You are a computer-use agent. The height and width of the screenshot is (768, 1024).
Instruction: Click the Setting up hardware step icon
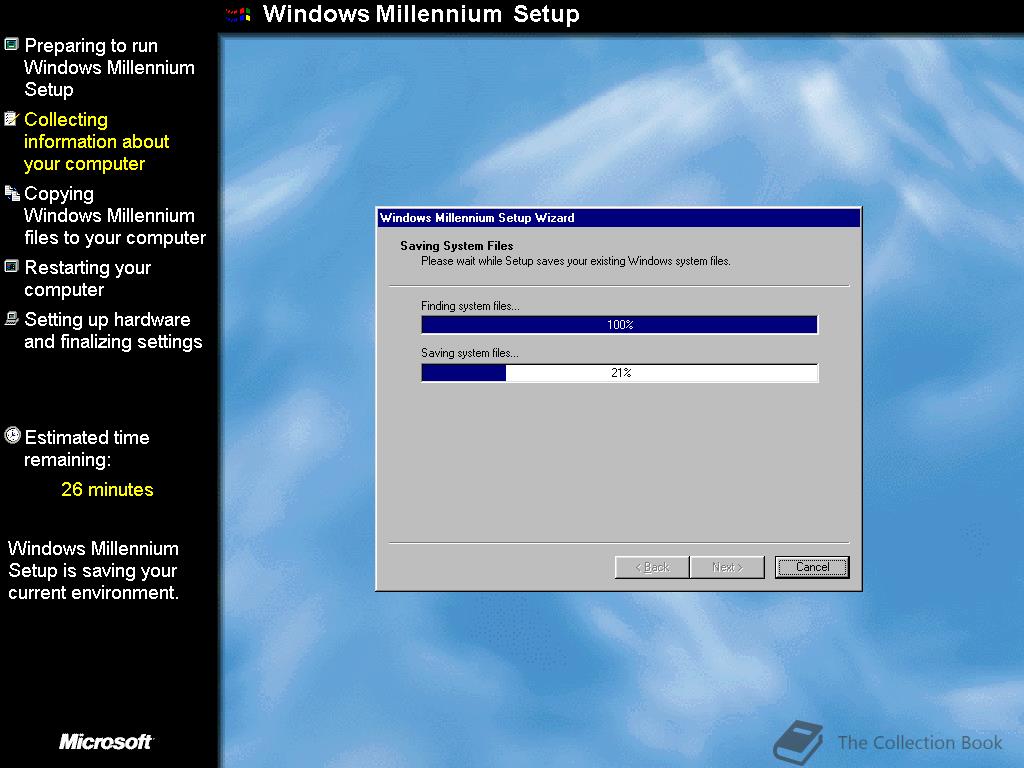[x=11, y=318]
